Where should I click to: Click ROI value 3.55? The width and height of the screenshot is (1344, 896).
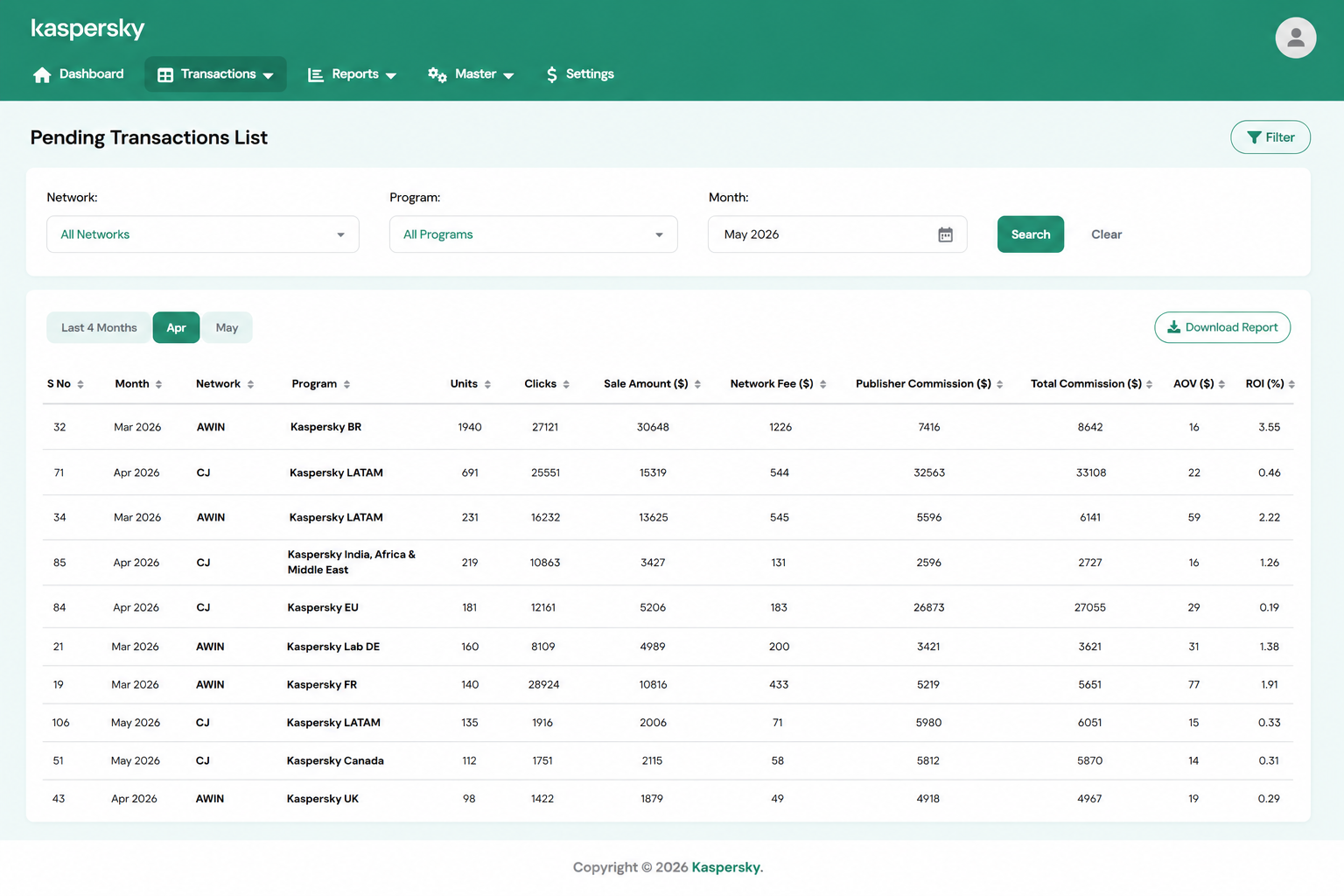click(x=1269, y=427)
